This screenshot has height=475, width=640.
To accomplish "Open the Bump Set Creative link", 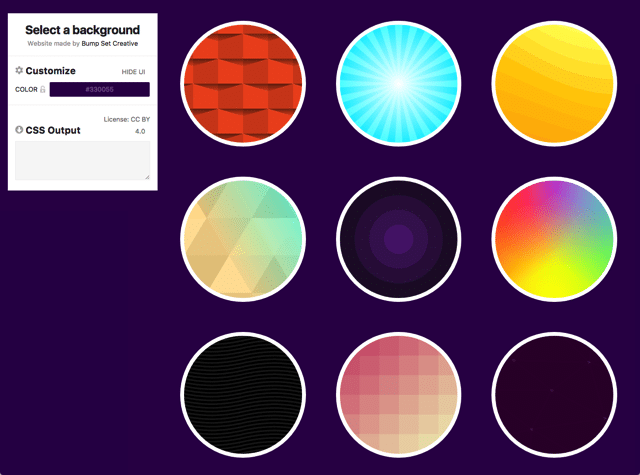I will 110,45.
